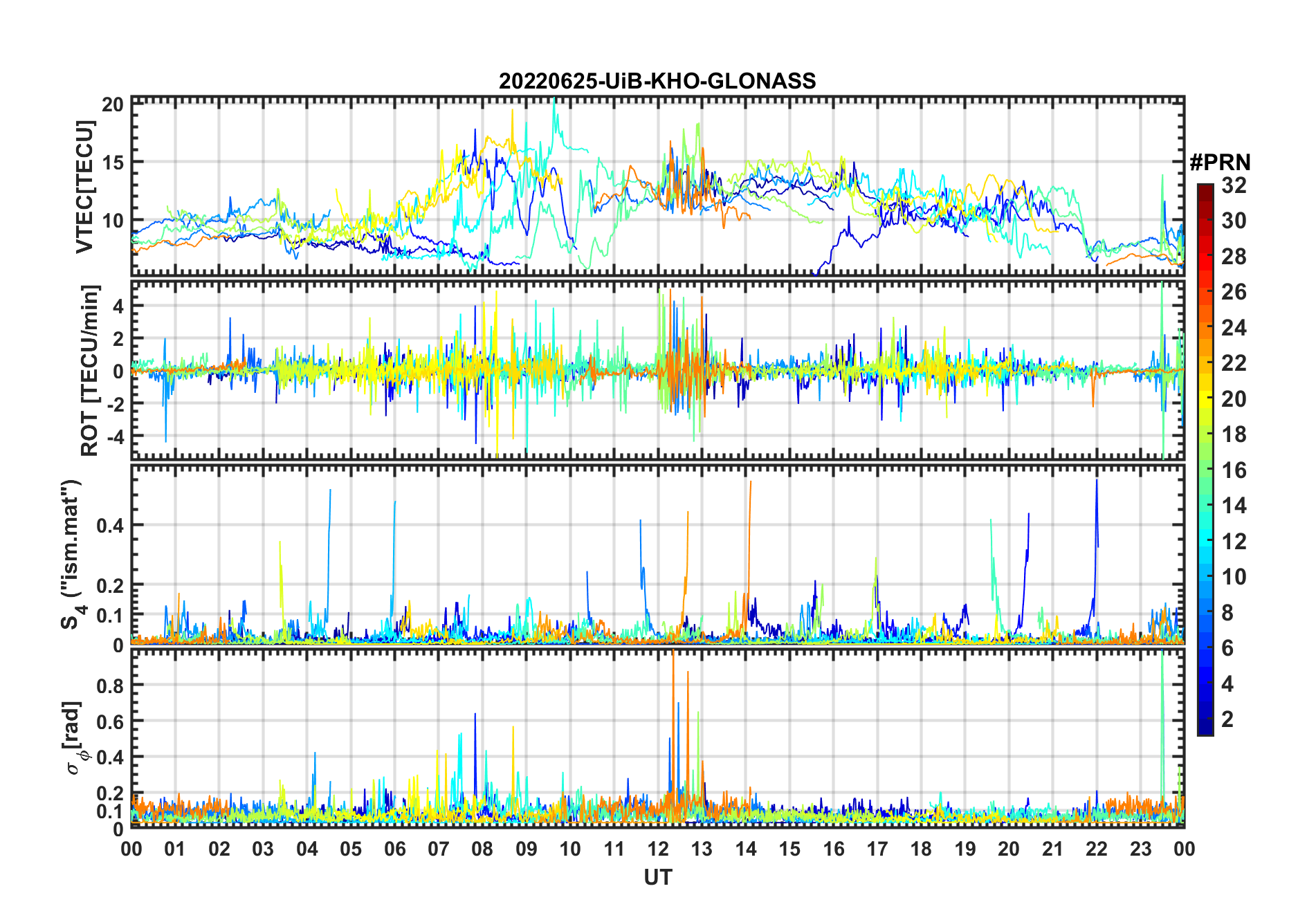
Task: Click the UT x-axis label
Action: coord(658,878)
